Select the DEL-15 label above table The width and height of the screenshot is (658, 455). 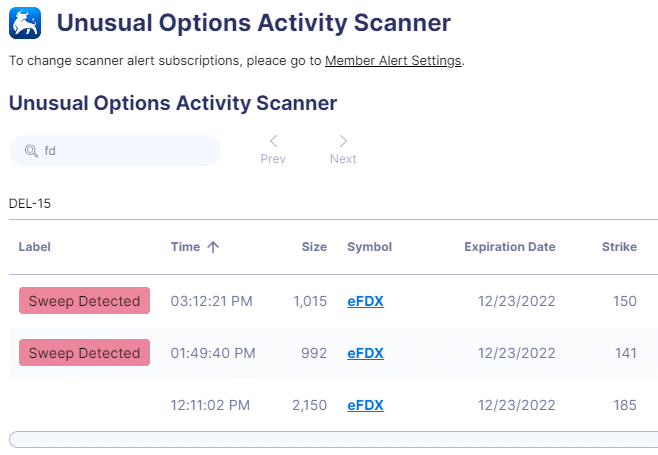point(30,204)
